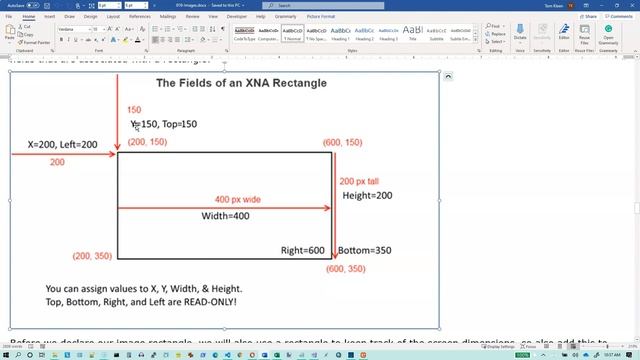Viewport: 640px width, 360px height.
Task: Center-align the text
Action: pyautogui.click(x=162, y=40)
